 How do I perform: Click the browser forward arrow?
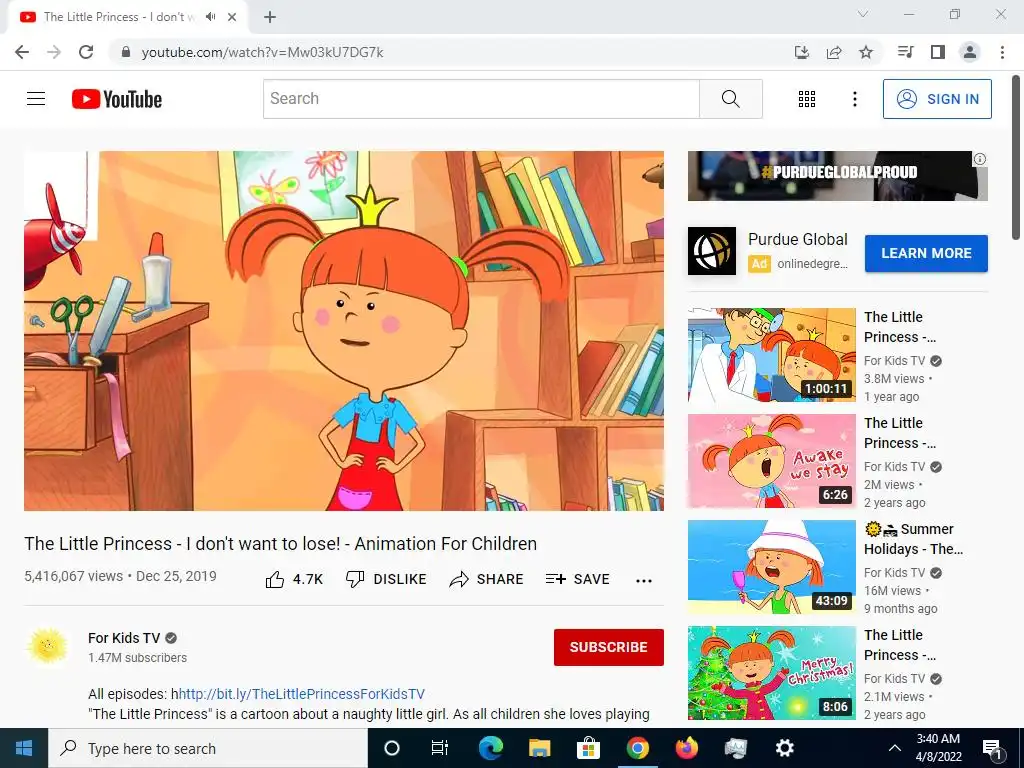[x=54, y=52]
